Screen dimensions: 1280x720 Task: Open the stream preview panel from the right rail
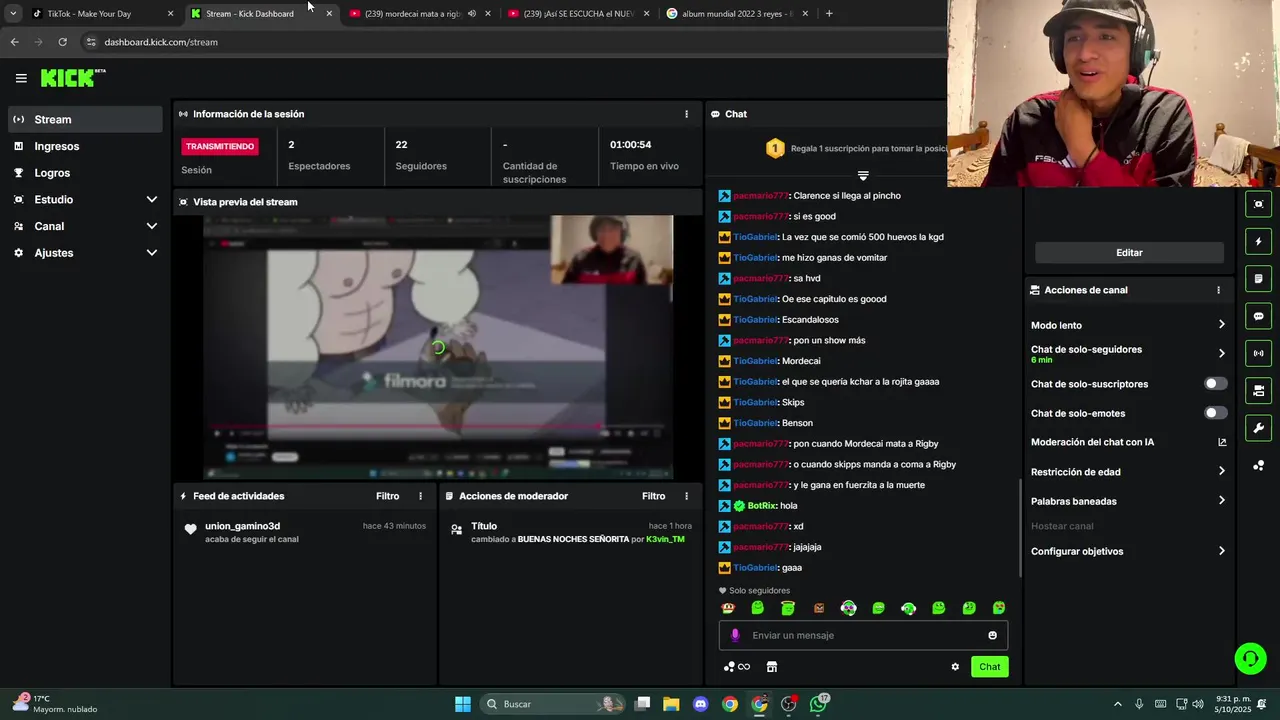[x=1258, y=204]
